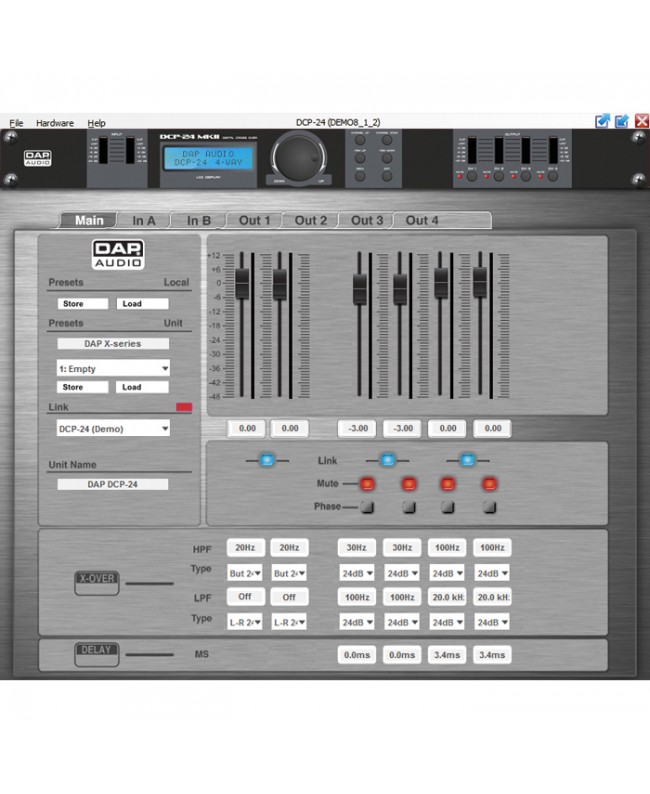Click the DELAY button

pyautogui.click(x=97, y=654)
